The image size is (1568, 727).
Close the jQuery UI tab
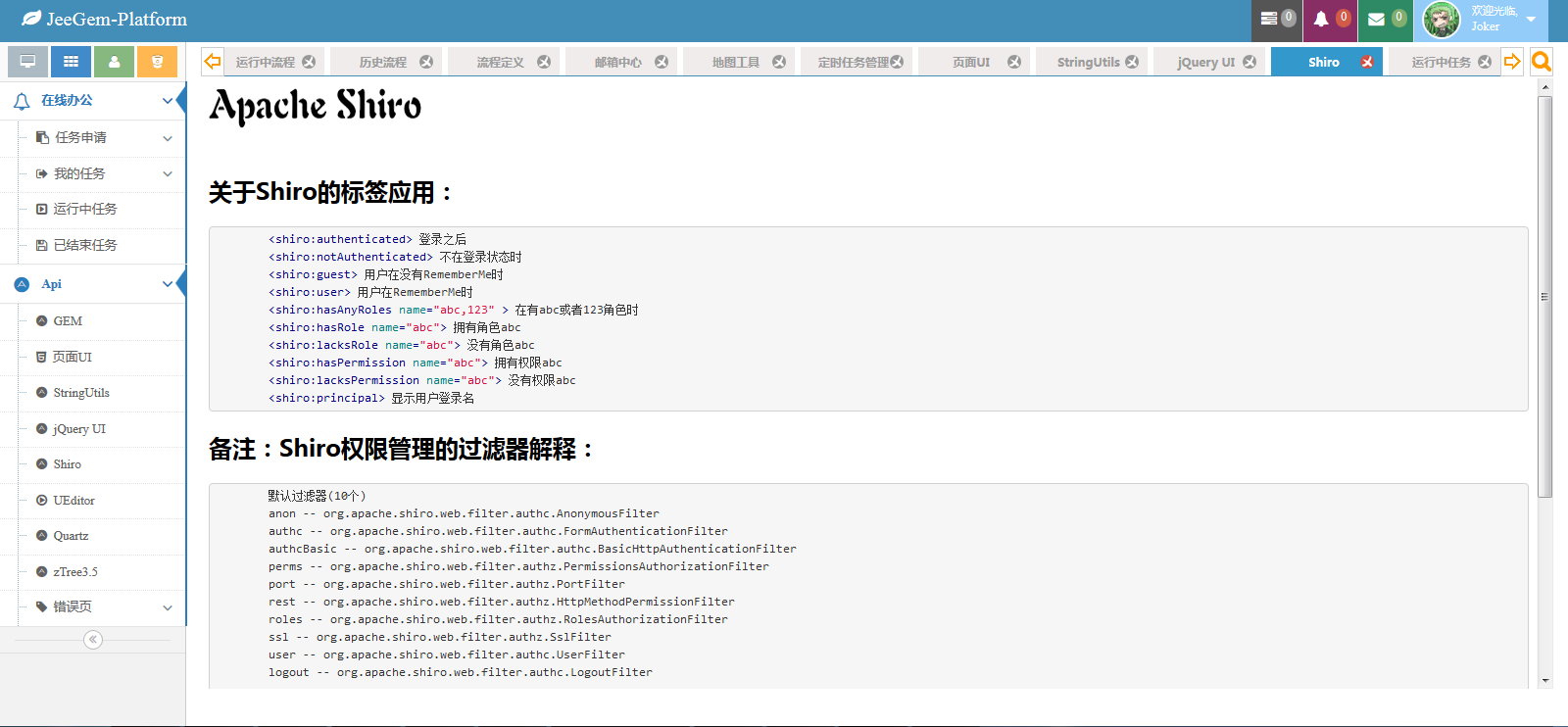1249,62
